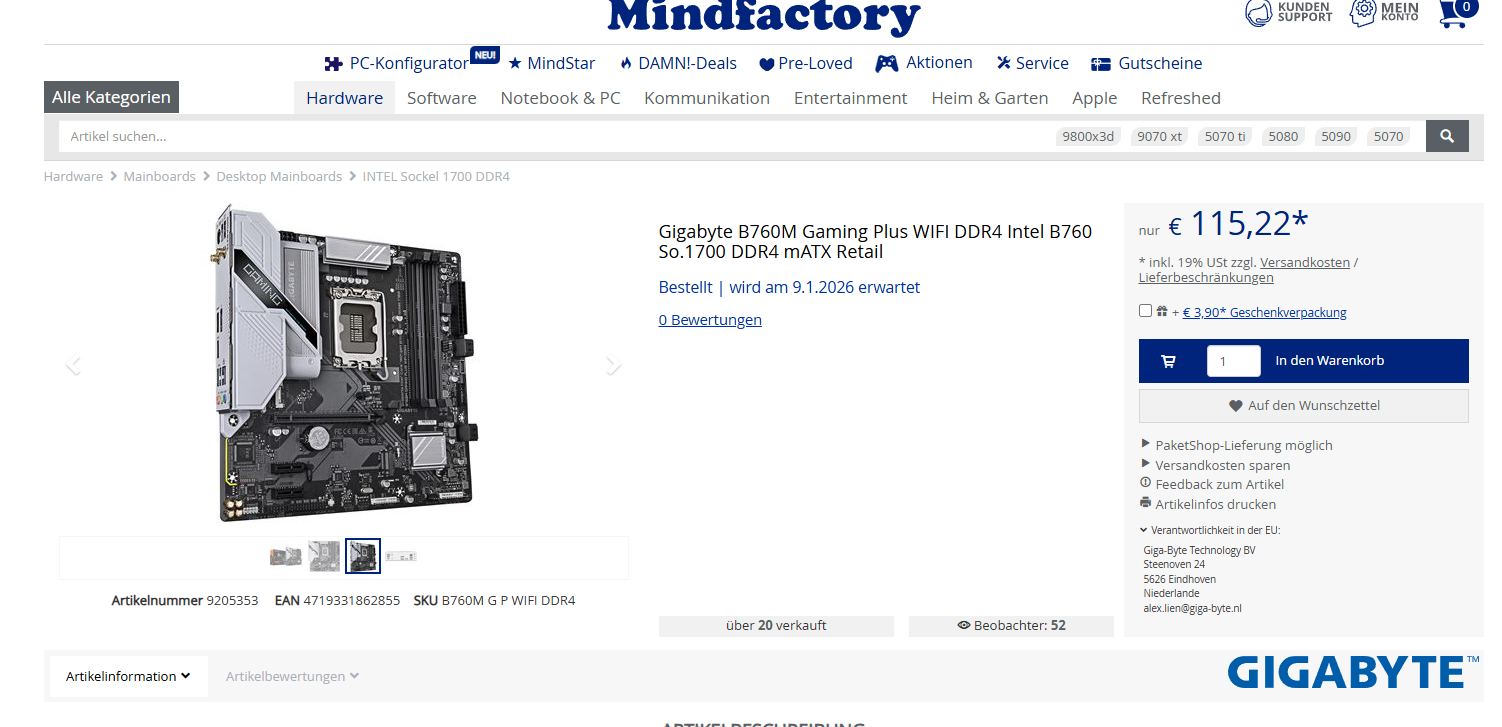The image size is (1502, 727).
Task: Click the Feedback zum Artikel info icon
Action: point(1146,483)
